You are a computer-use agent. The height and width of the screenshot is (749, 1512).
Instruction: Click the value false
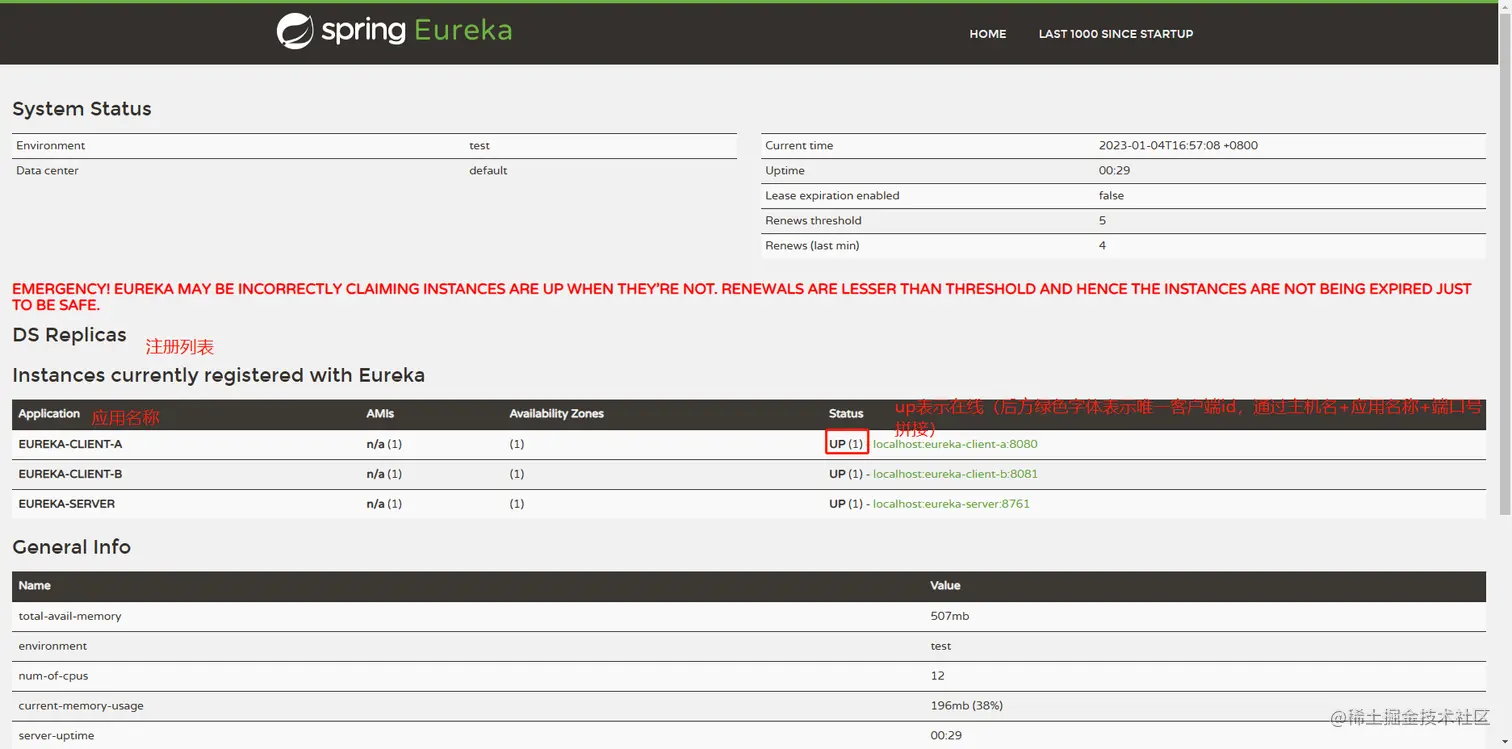coord(1111,196)
